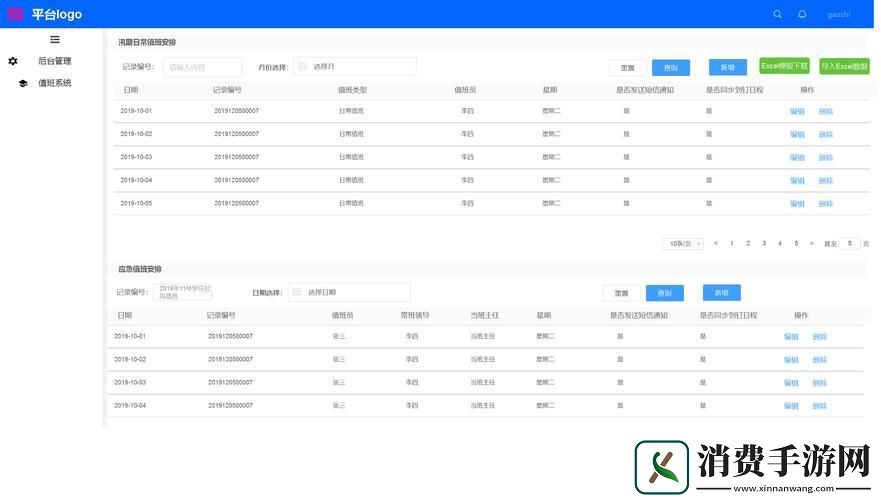Click the 导入Excel数据 button

(844, 66)
